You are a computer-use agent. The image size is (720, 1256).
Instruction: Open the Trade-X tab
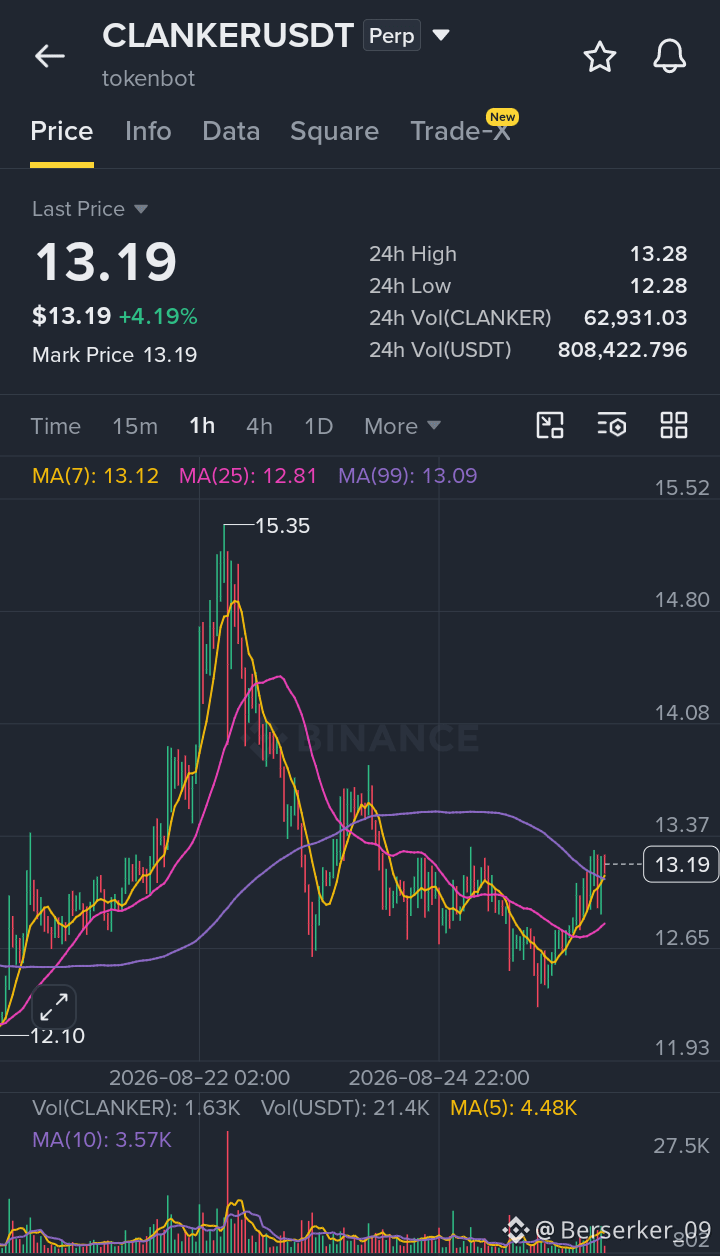click(460, 131)
